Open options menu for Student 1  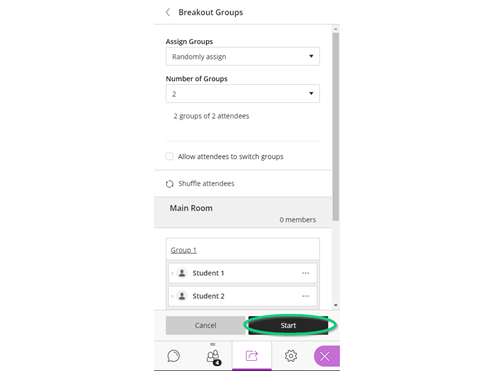(x=305, y=273)
